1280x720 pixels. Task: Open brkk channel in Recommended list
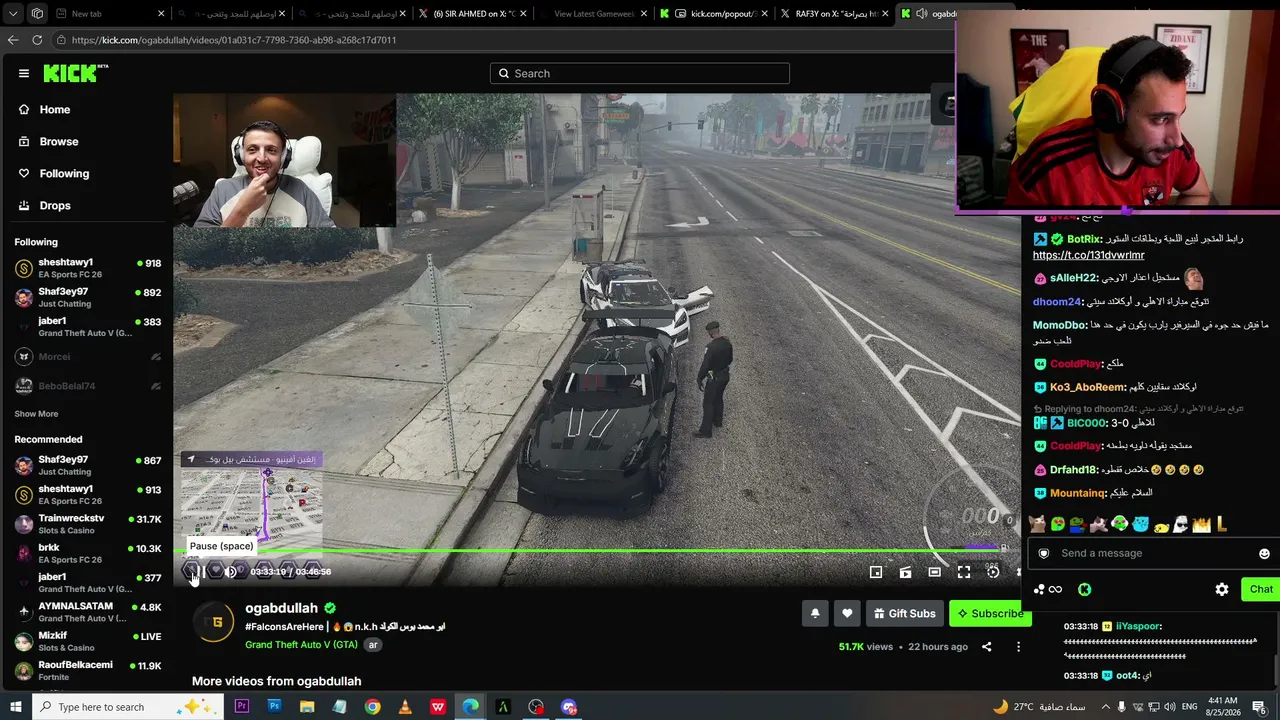pyautogui.click(x=88, y=553)
